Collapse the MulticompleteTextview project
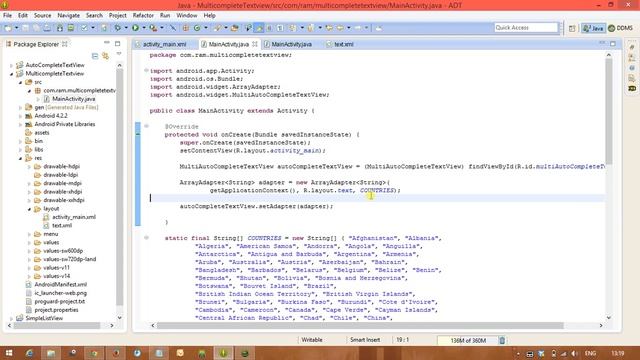 [11, 74]
